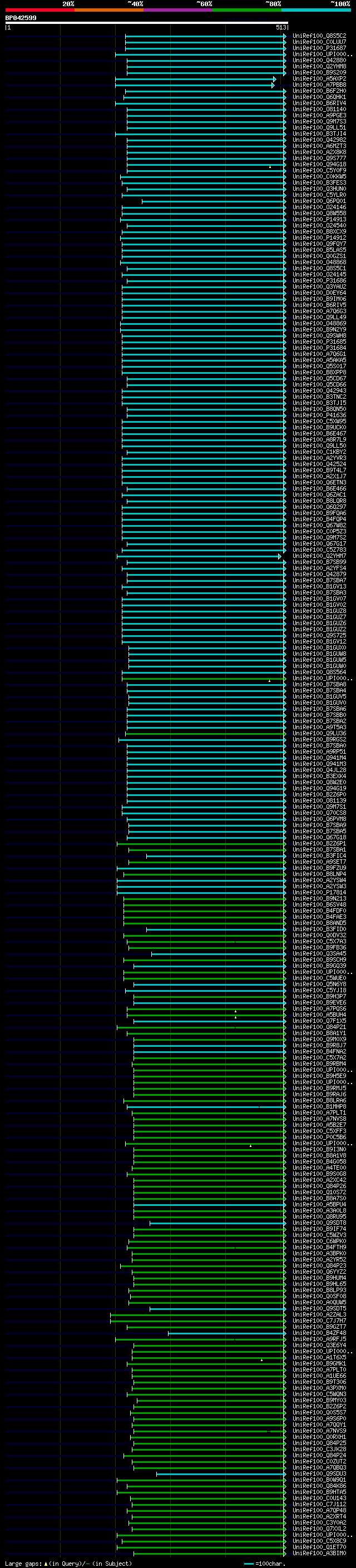Select the UniRef100_Q5CD67 label
Screen dimensions: 356x1568
click(x=319, y=379)
